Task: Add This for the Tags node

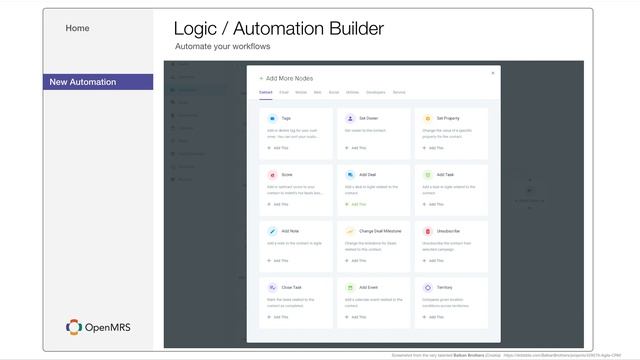Action: [x=278, y=148]
